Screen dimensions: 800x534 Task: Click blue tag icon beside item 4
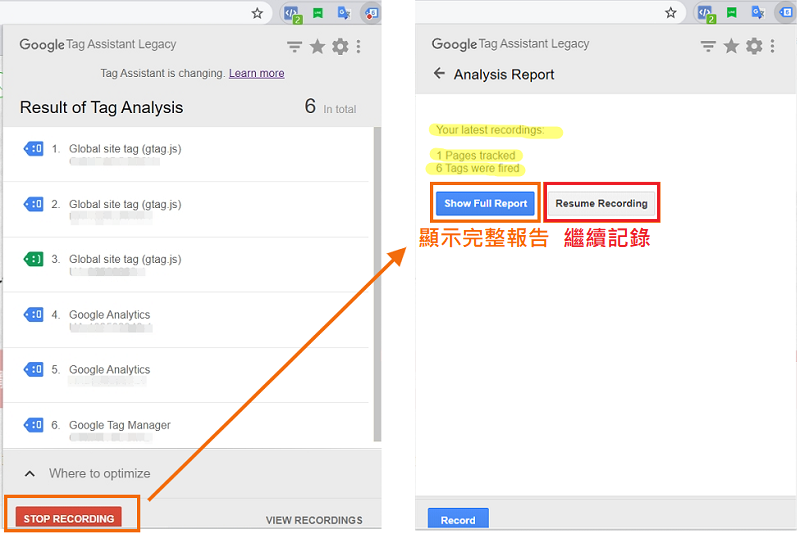click(34, 315)
